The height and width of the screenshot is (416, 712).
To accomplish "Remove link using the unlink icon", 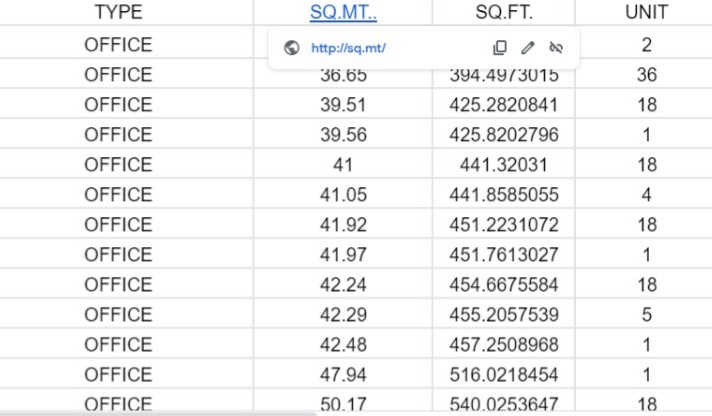I will click(556, 48).
